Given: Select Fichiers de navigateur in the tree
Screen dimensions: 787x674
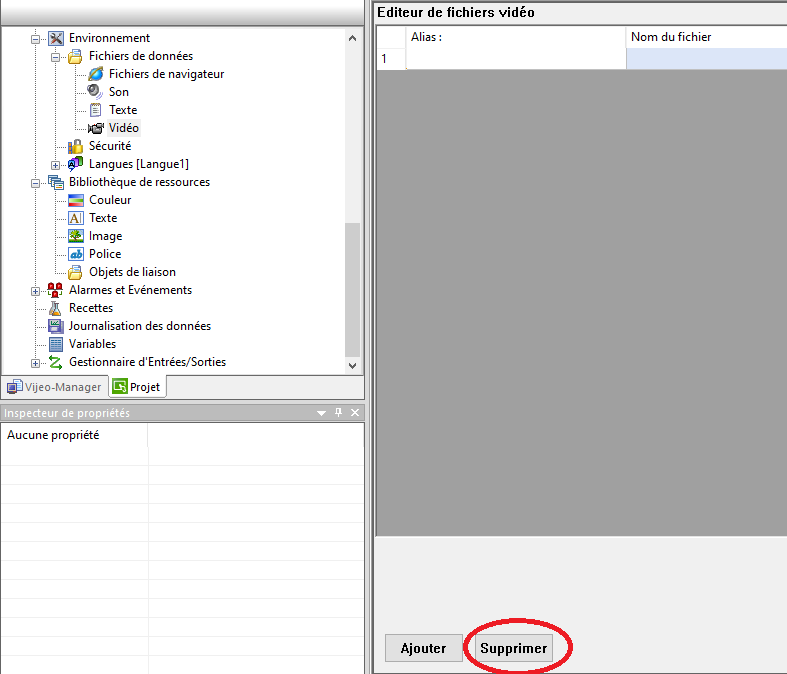Looking at the screenshot, I should (x=167, y=74).
